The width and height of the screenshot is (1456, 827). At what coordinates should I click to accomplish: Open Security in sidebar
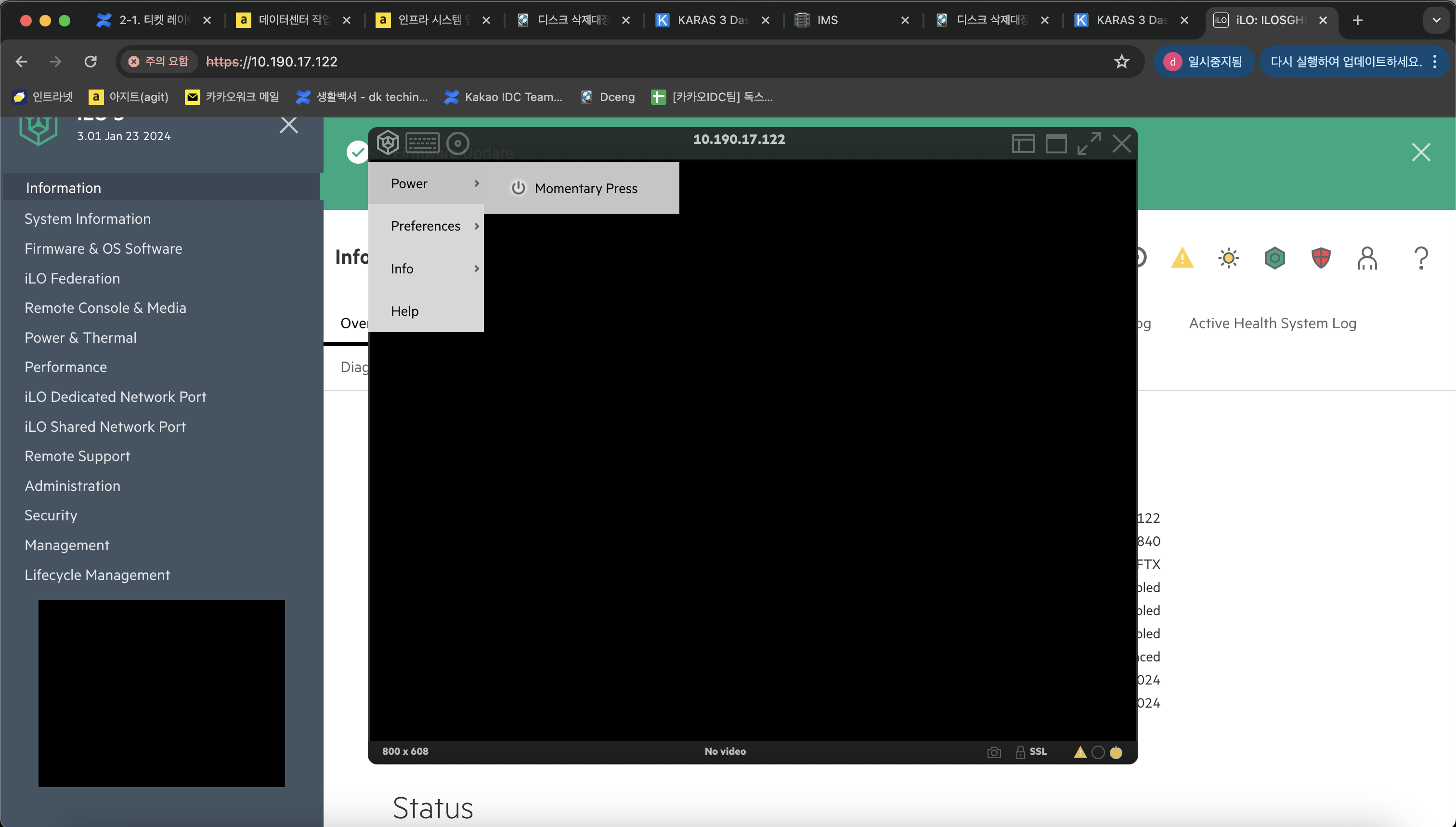click(51, 515)
